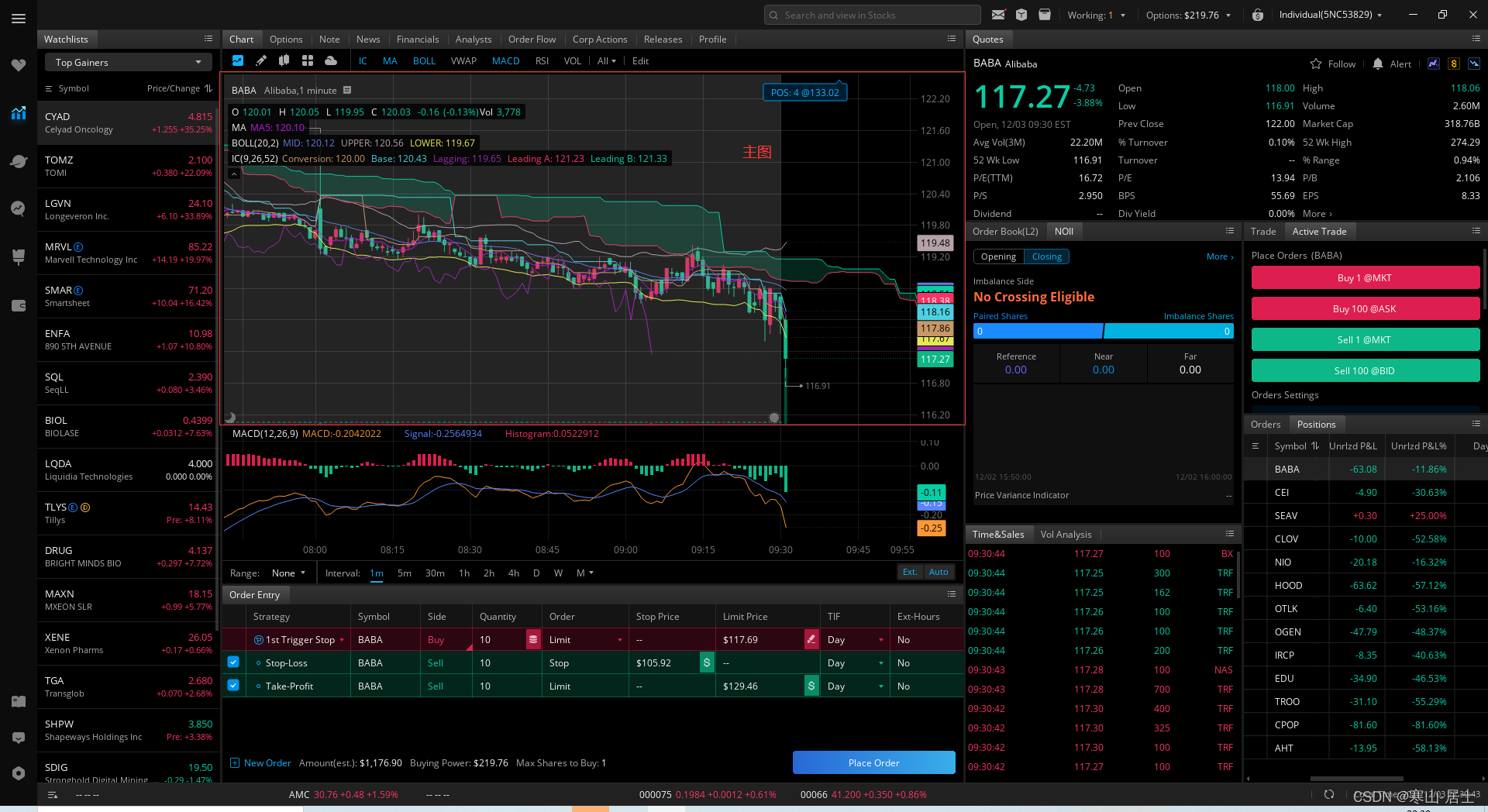This screenshot has width=1488, height=812.
Task: Open the M interval dropdown
Action: 584,573
